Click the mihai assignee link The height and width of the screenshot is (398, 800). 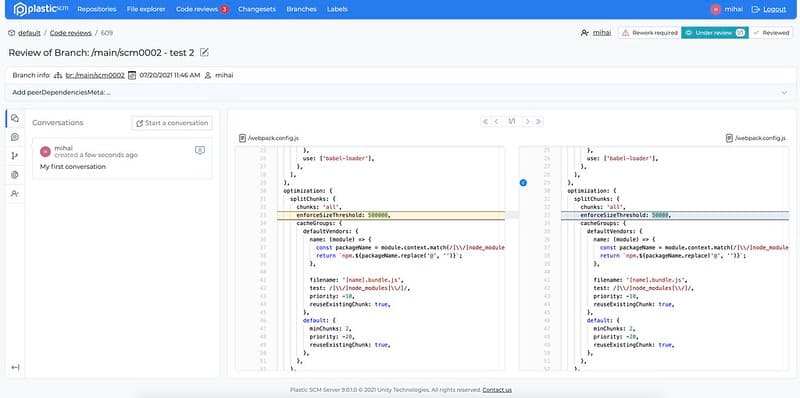pyautogui.click(x=602, y=33)
